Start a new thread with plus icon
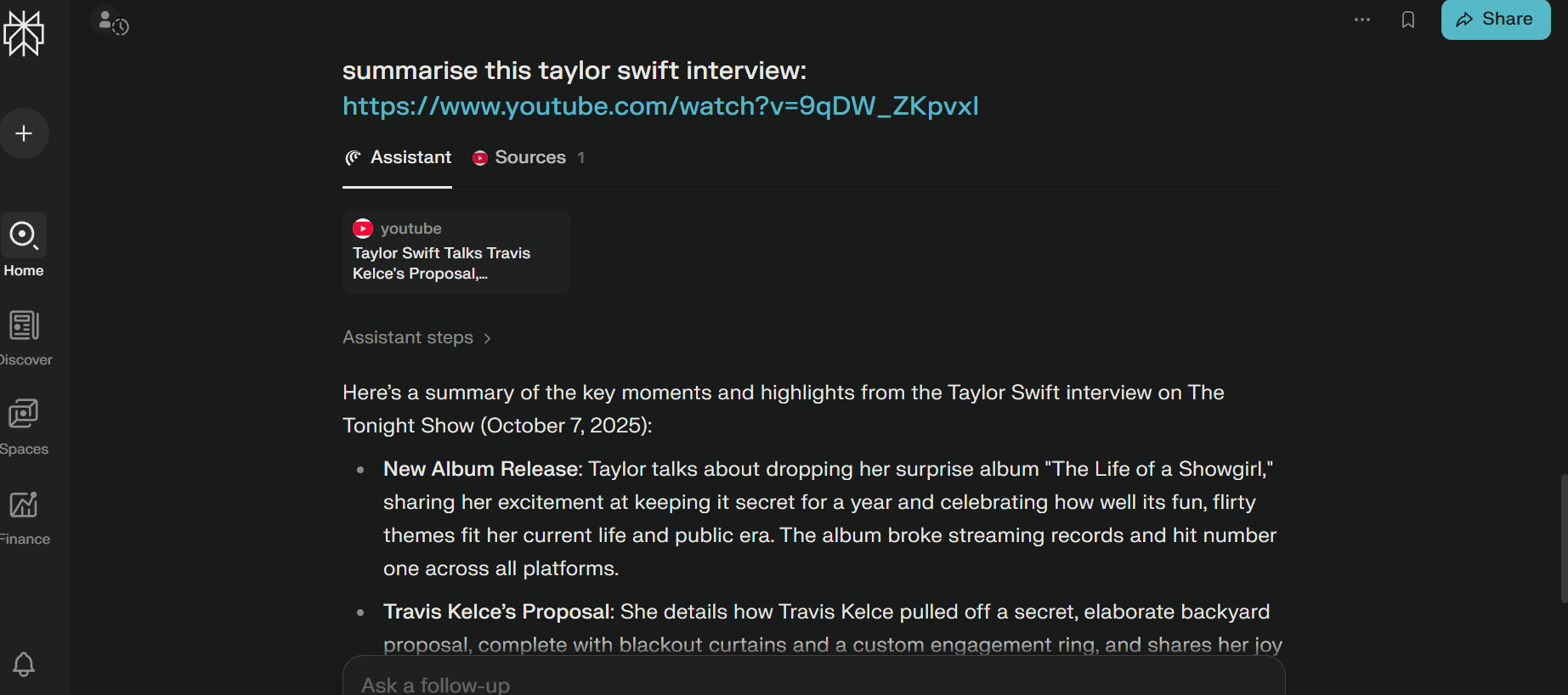Image resolution: width=1568 pixels, height=695 pixels. tap(24, 133)
